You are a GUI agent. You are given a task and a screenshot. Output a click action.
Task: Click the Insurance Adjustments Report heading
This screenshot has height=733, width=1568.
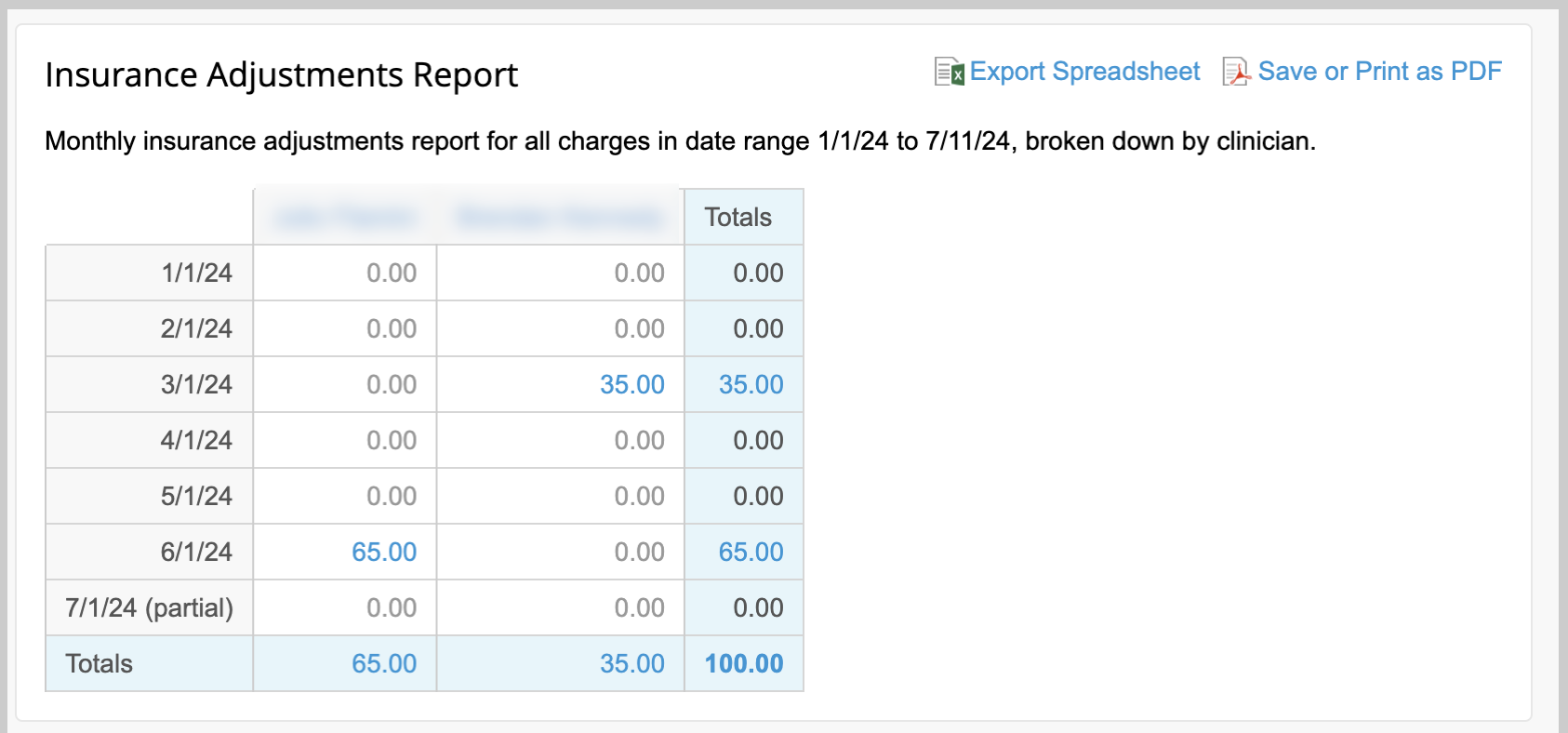point(281,74)
